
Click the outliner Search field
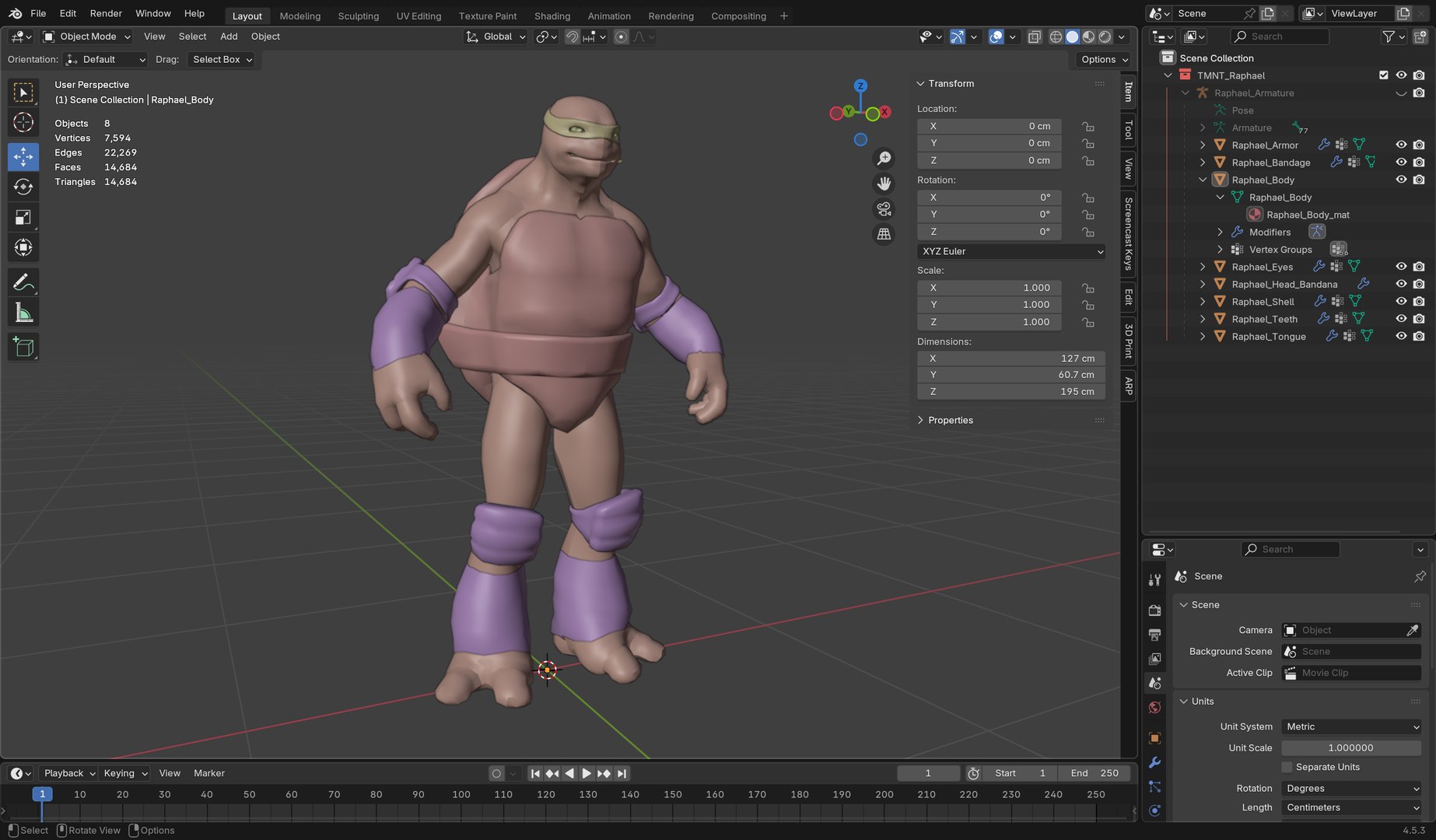pos(1279,37)
